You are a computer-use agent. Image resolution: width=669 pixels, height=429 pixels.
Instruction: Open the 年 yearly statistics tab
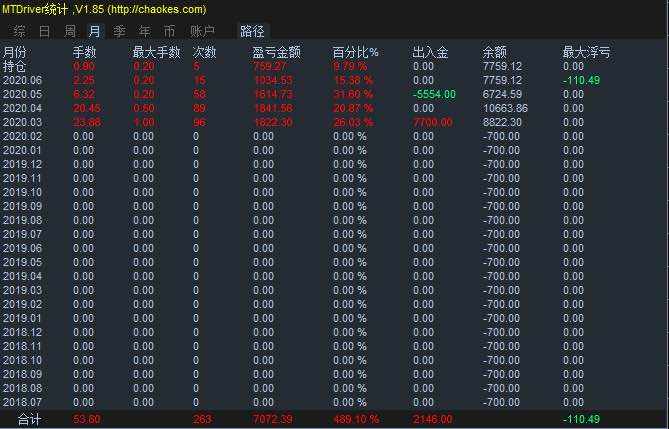(145, 31)
